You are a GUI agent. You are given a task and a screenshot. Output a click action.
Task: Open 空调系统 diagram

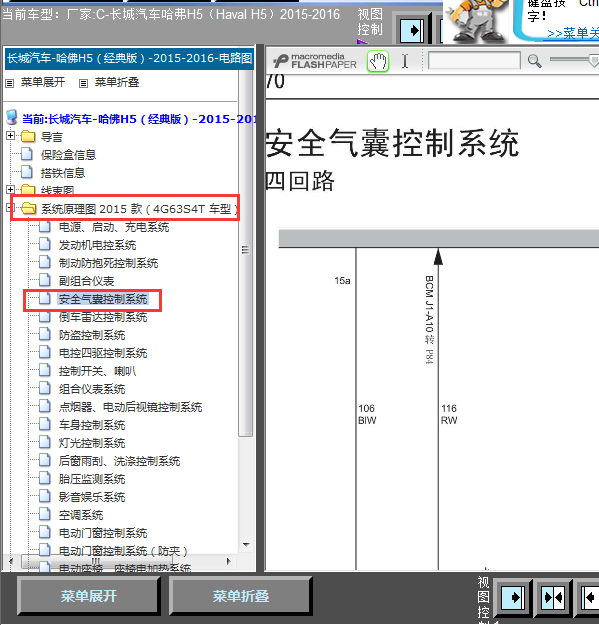81,515
